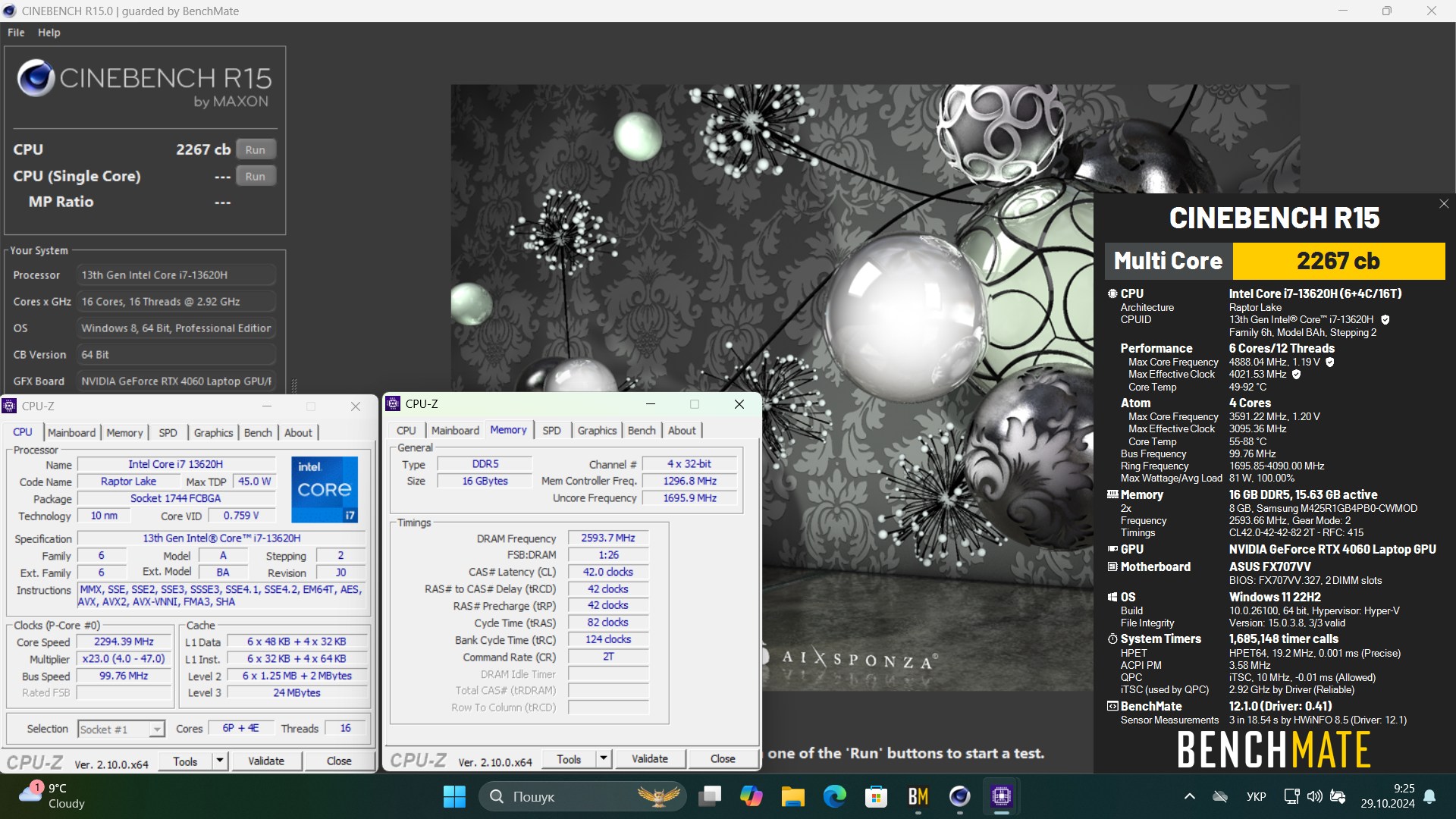
Task: Open File Explorer from the taskbar
Action: 792,796
